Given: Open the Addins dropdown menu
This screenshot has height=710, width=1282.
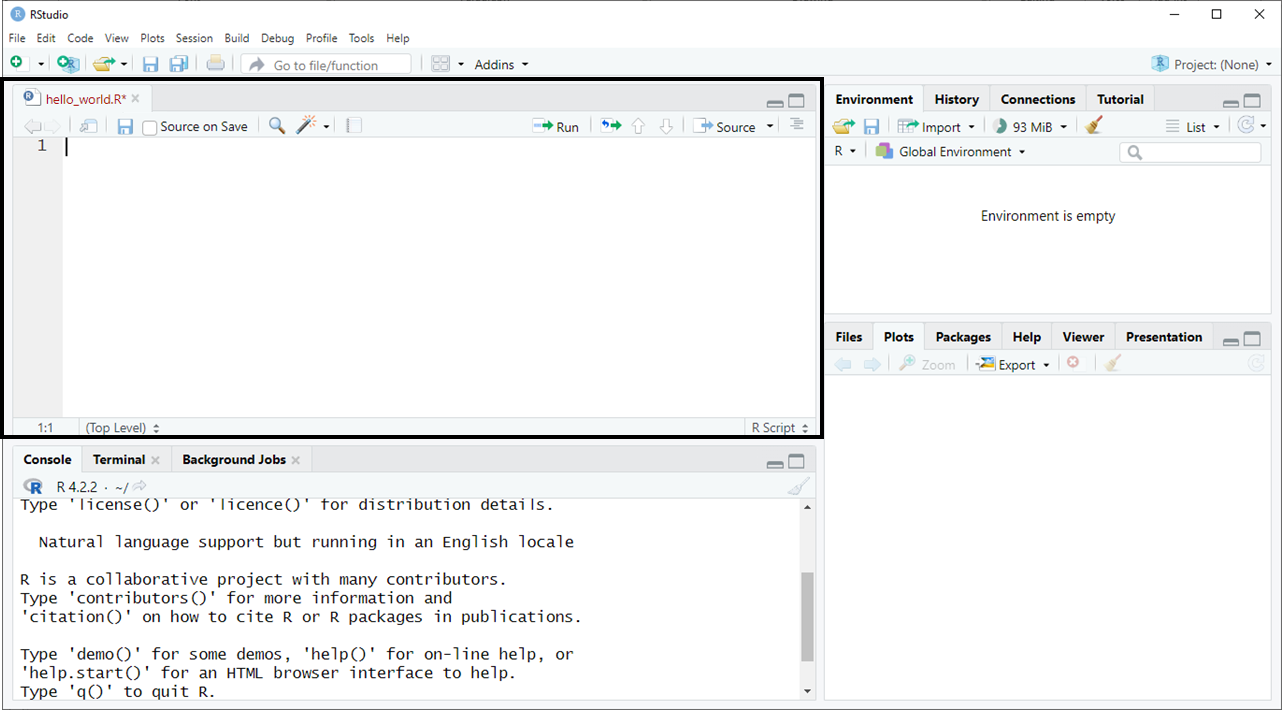Looking at the screenshot, I should [x=501, y=65].
